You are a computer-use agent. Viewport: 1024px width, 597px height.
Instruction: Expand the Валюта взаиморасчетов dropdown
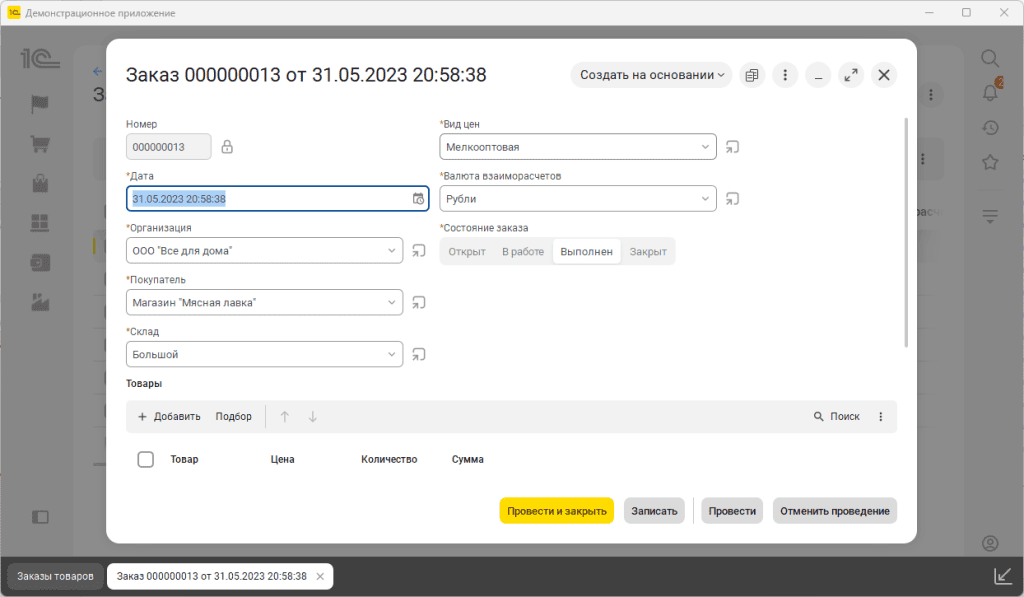pyautogui.click(x=705, y=199)
